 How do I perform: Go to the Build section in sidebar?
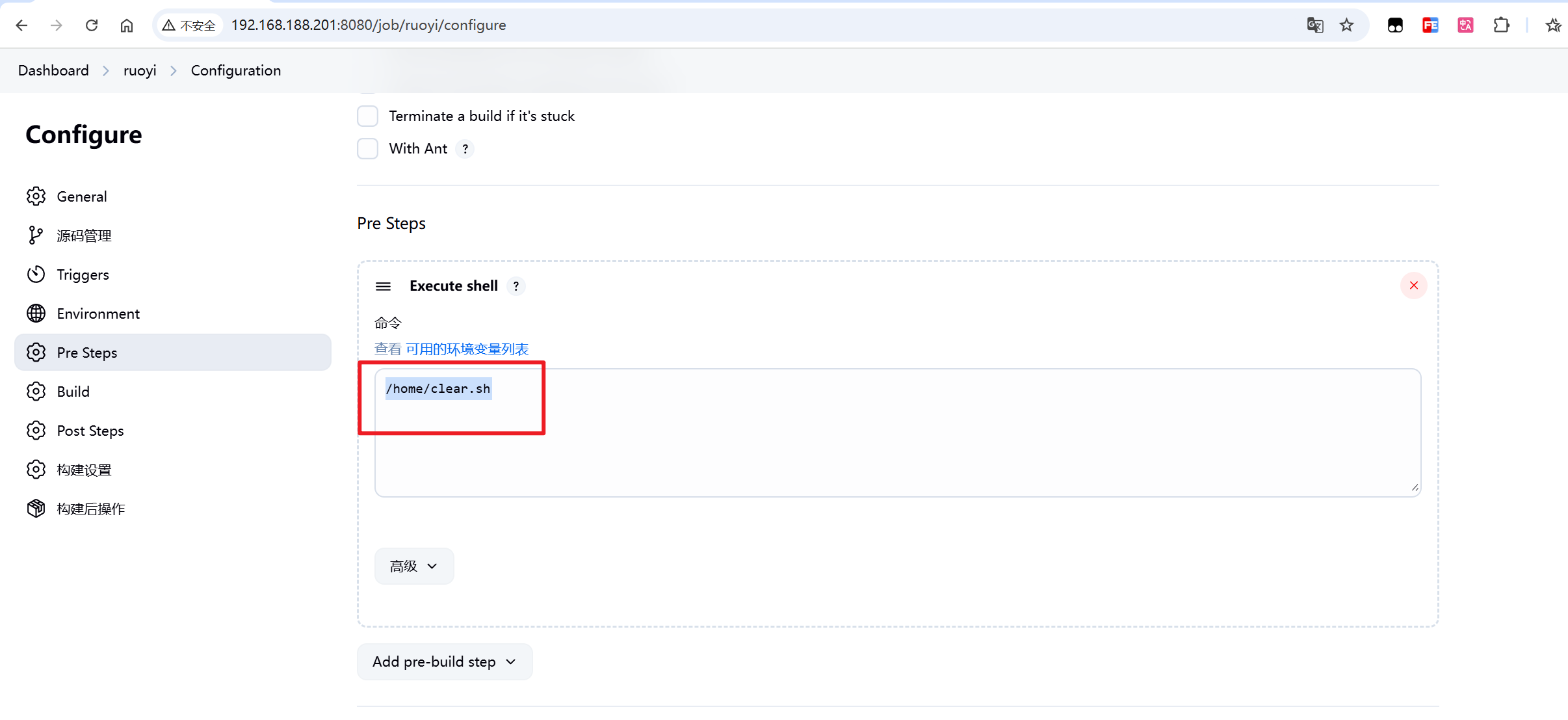[x=73, y=392]
